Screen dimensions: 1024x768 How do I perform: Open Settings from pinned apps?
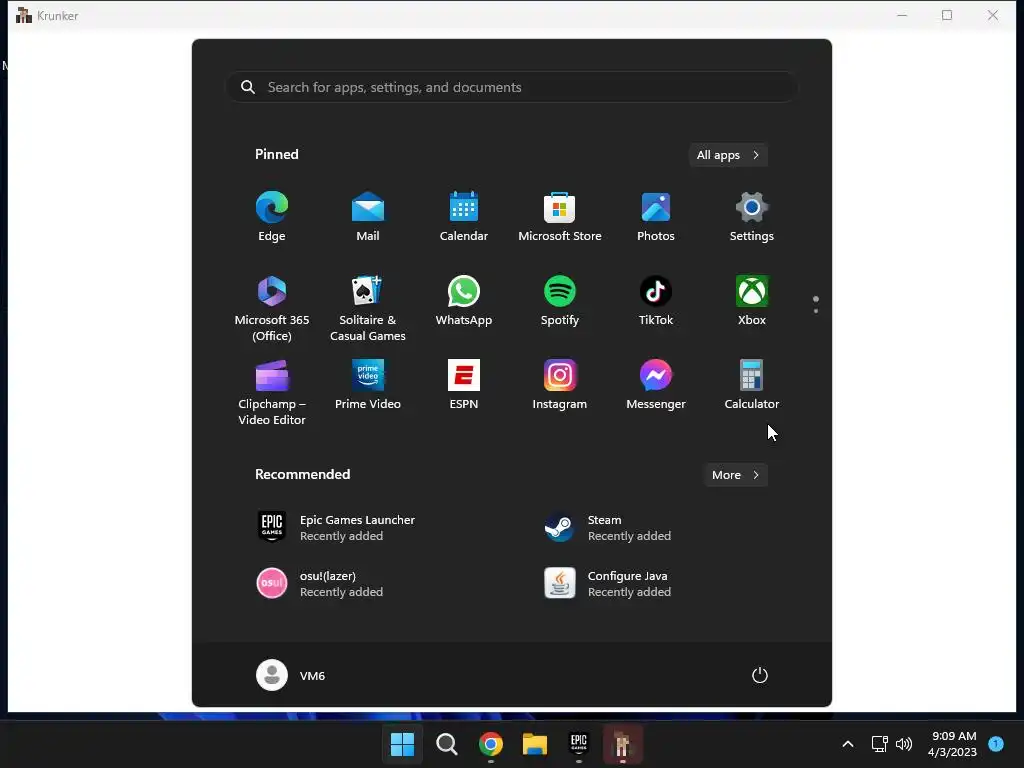coord(752,217)
